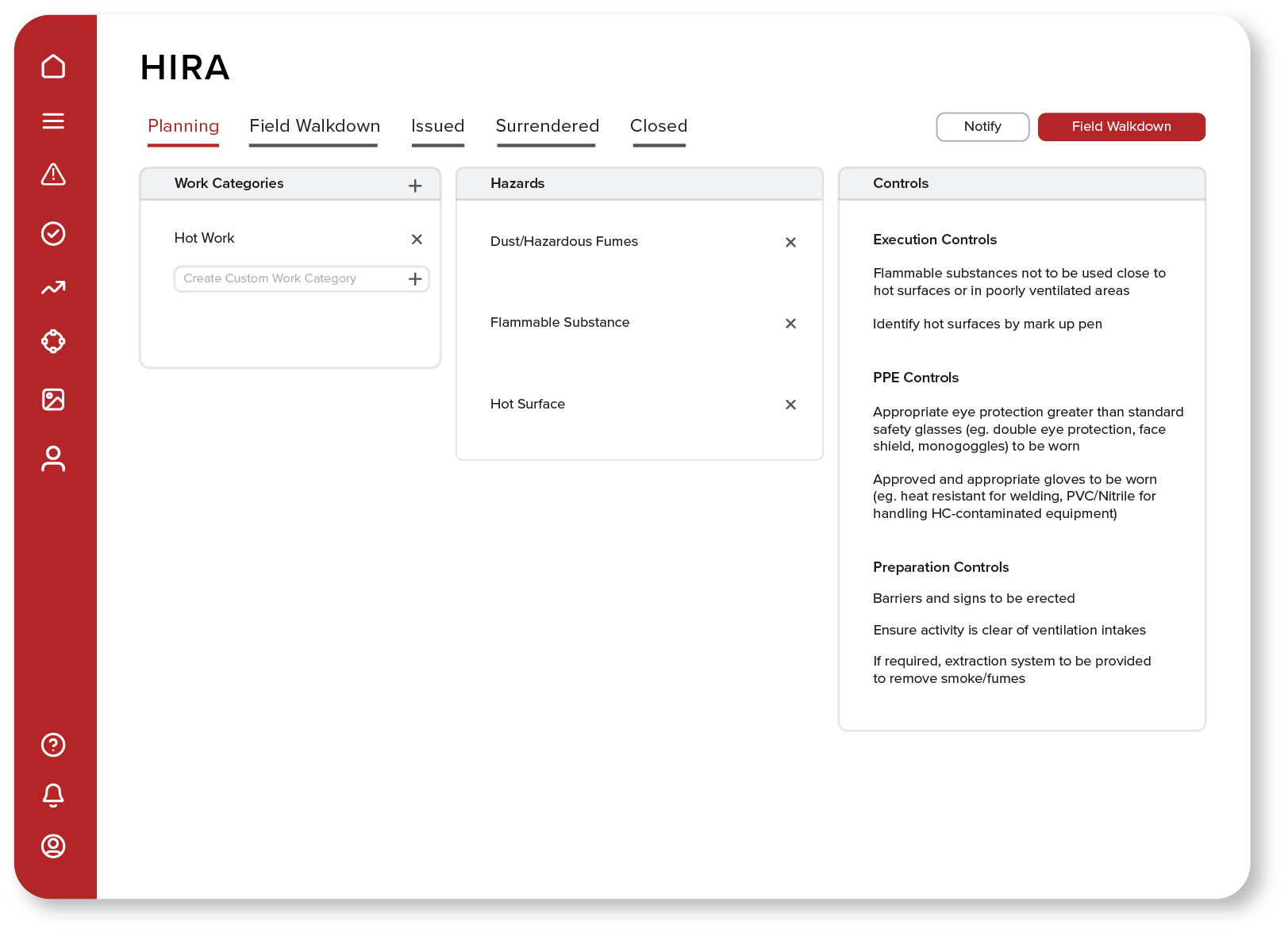This screenshot has width=1288, height=936.
Task: Select the approvals checkmark icon
Action: click(x=53, y=233)
